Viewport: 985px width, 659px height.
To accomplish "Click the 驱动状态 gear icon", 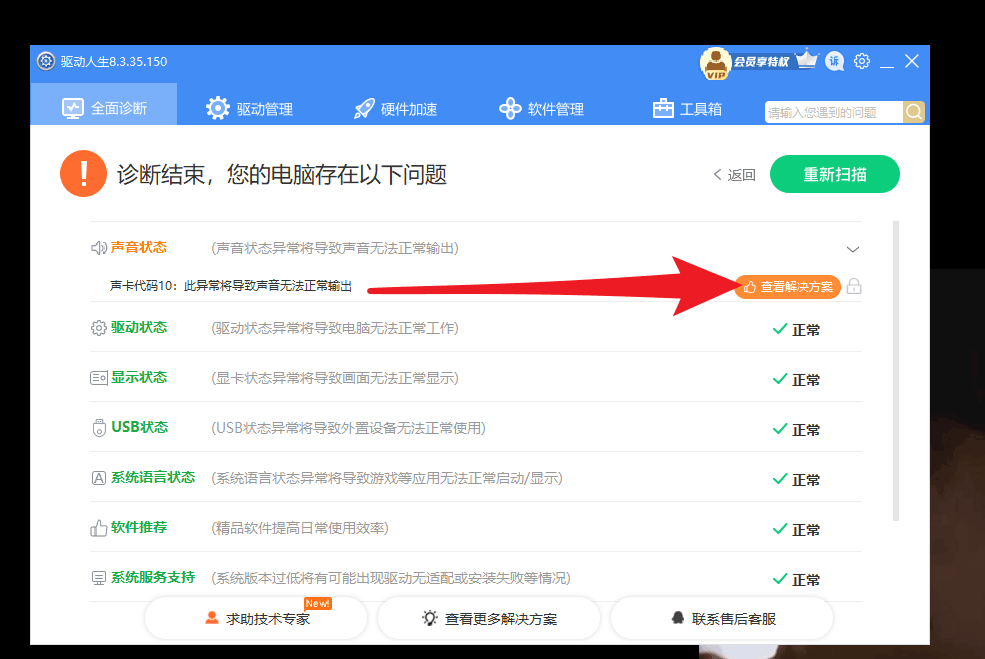I will [x=99, y=328].
